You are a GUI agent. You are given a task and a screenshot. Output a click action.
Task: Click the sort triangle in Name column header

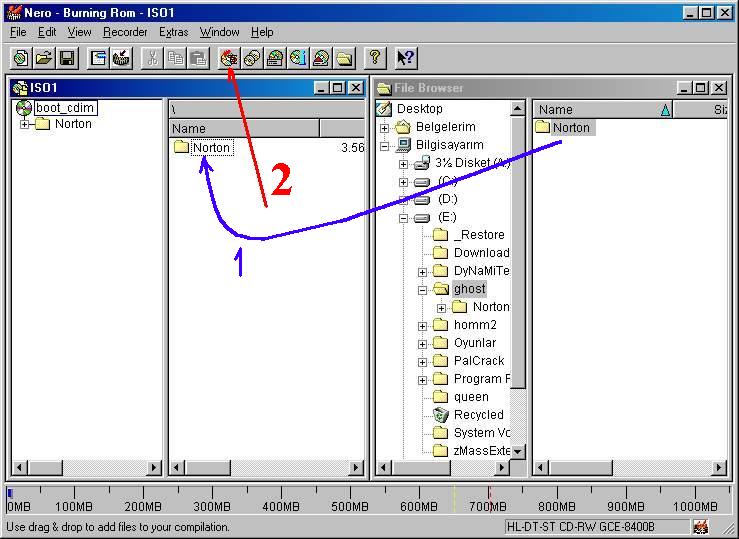665,110
